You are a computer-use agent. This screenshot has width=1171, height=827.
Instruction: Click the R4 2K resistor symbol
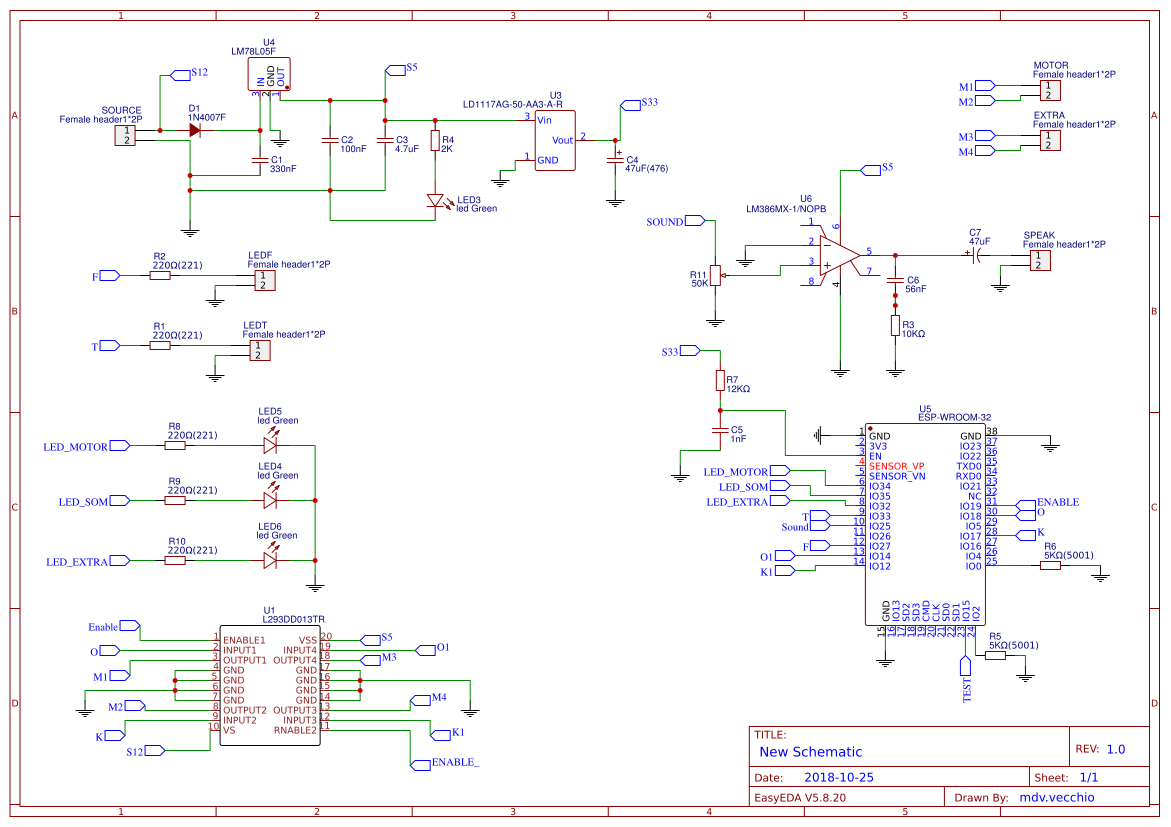click(435, 140)
